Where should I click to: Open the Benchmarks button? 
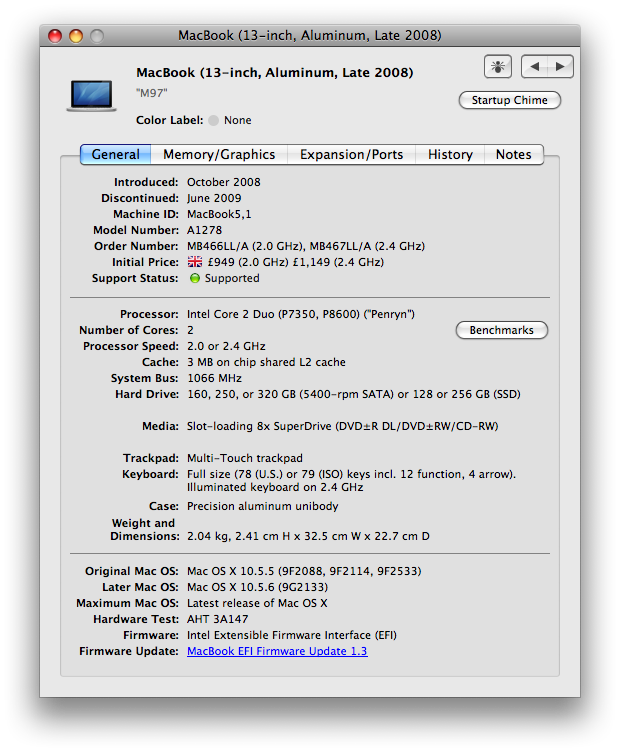[502, 330]
